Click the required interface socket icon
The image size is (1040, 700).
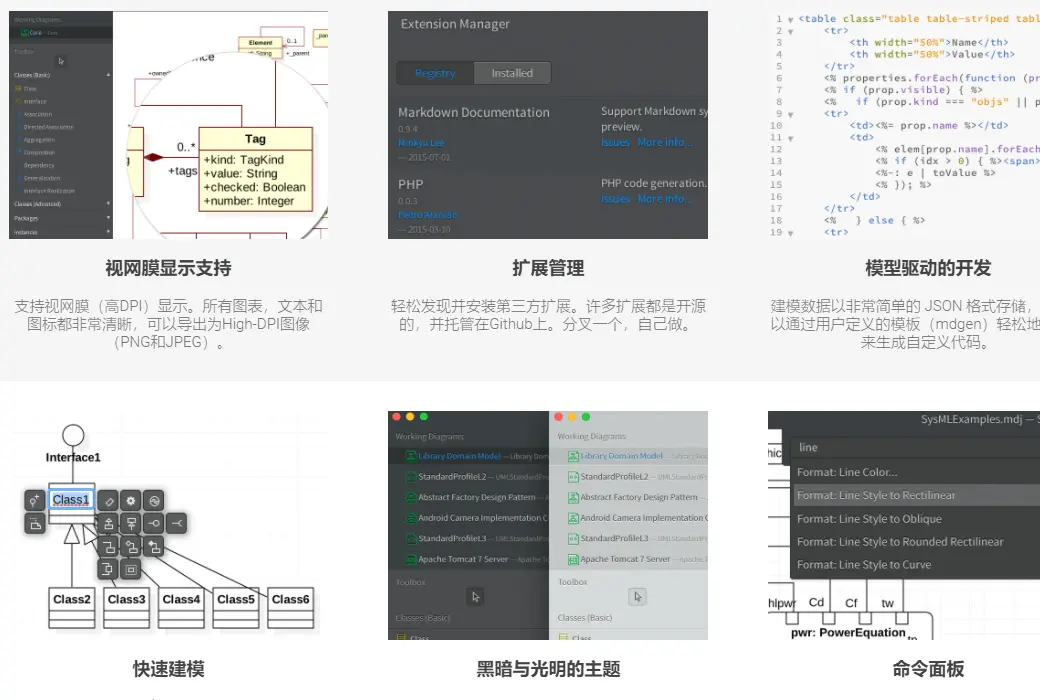click(x=176, y=524)
